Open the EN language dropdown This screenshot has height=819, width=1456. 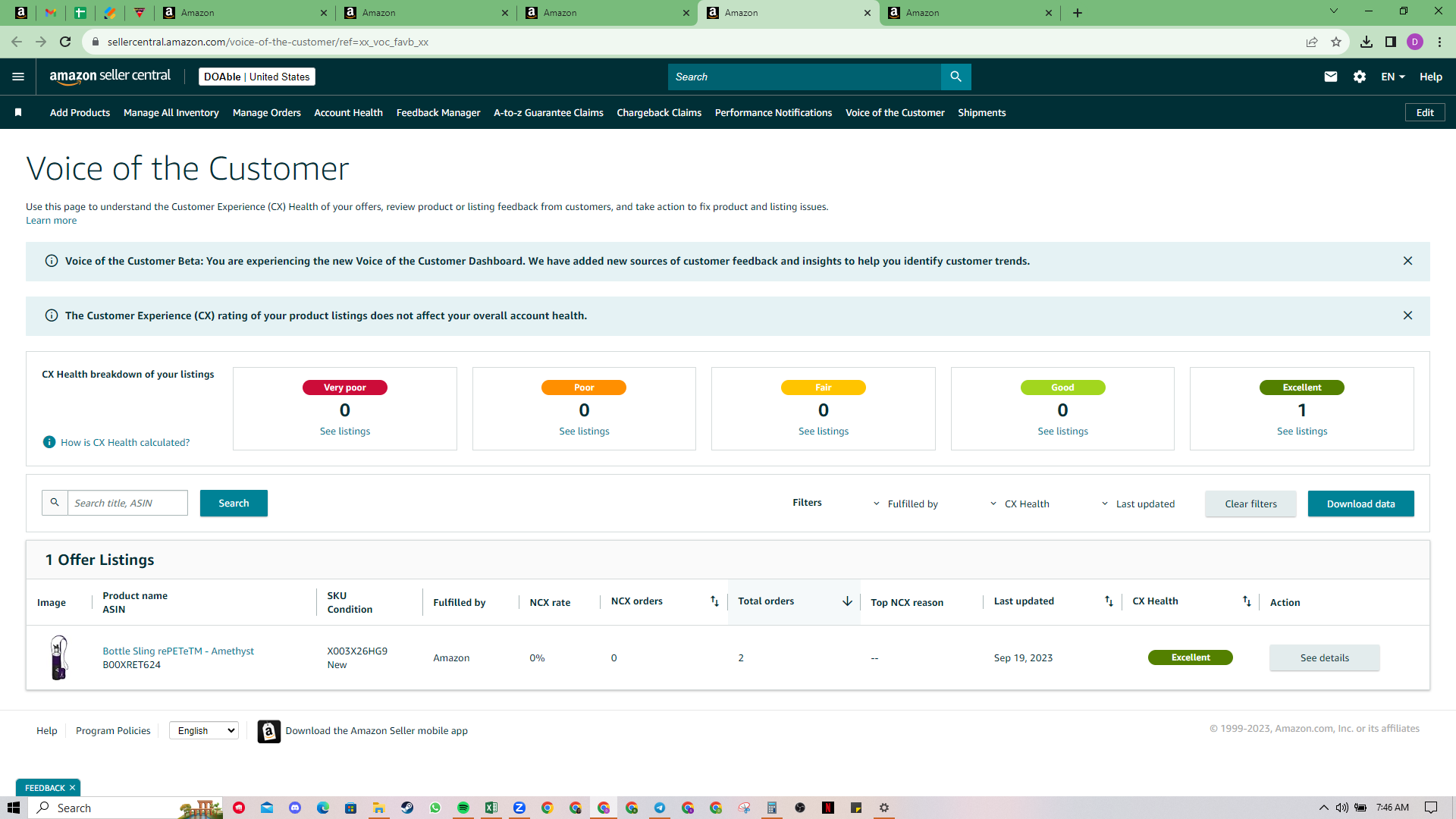pyautogui.click(x=1393, y=77)
